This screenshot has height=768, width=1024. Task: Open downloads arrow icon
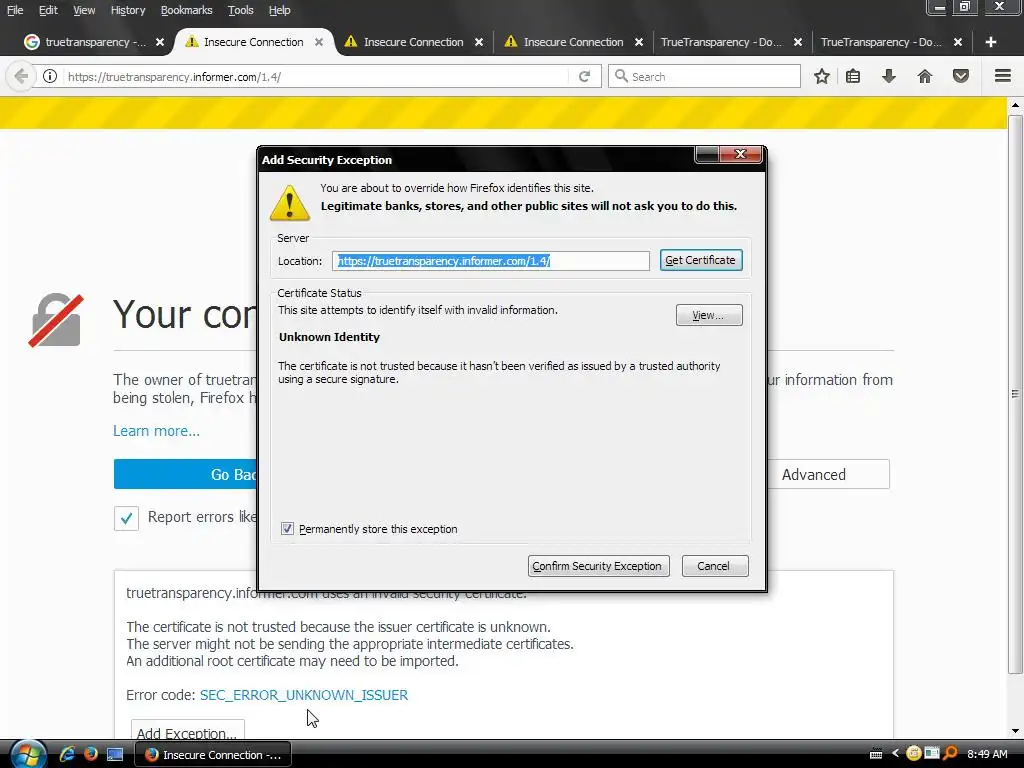point(889,76)
